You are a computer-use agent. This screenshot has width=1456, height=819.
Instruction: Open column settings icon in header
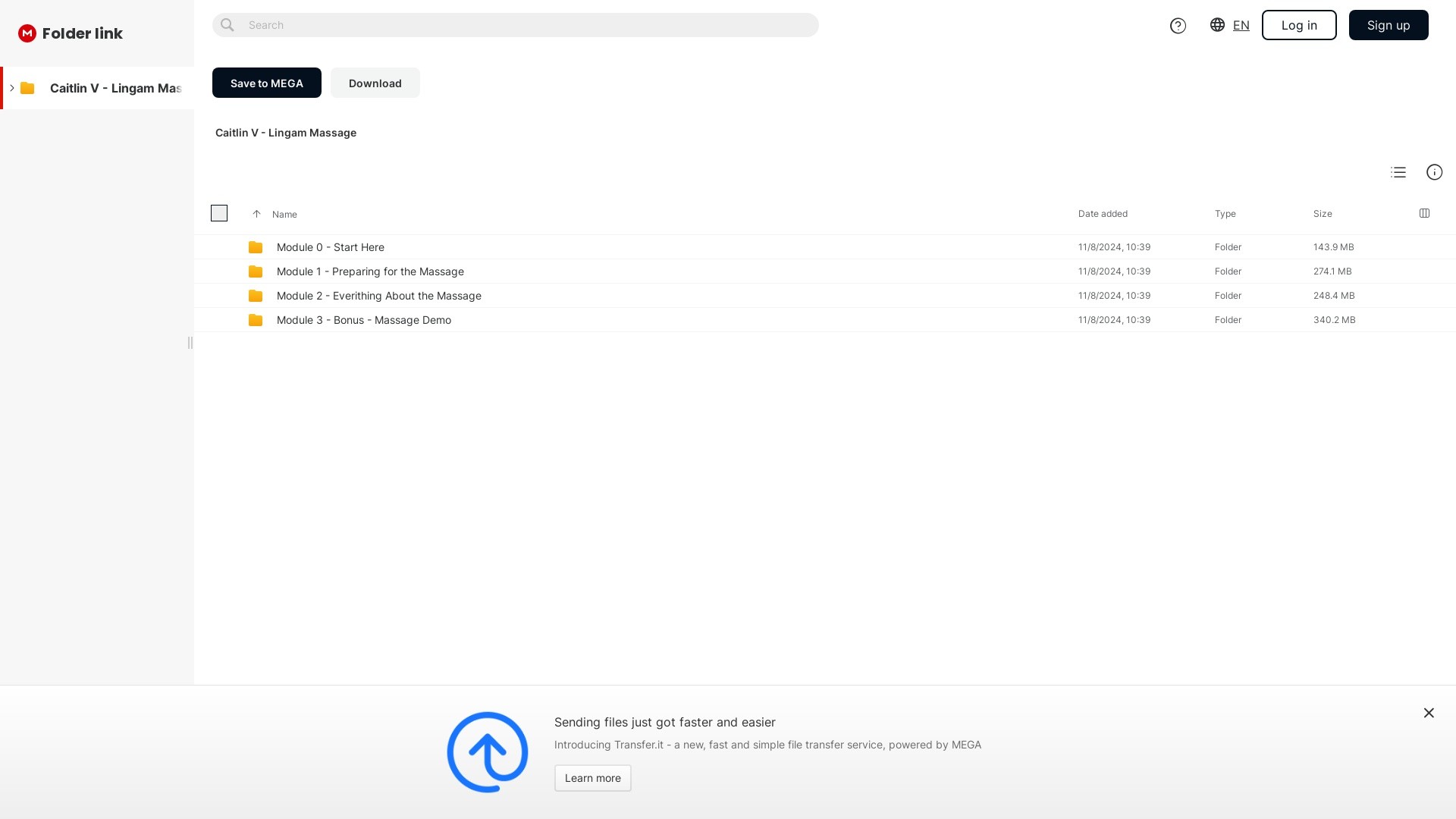1424,213
